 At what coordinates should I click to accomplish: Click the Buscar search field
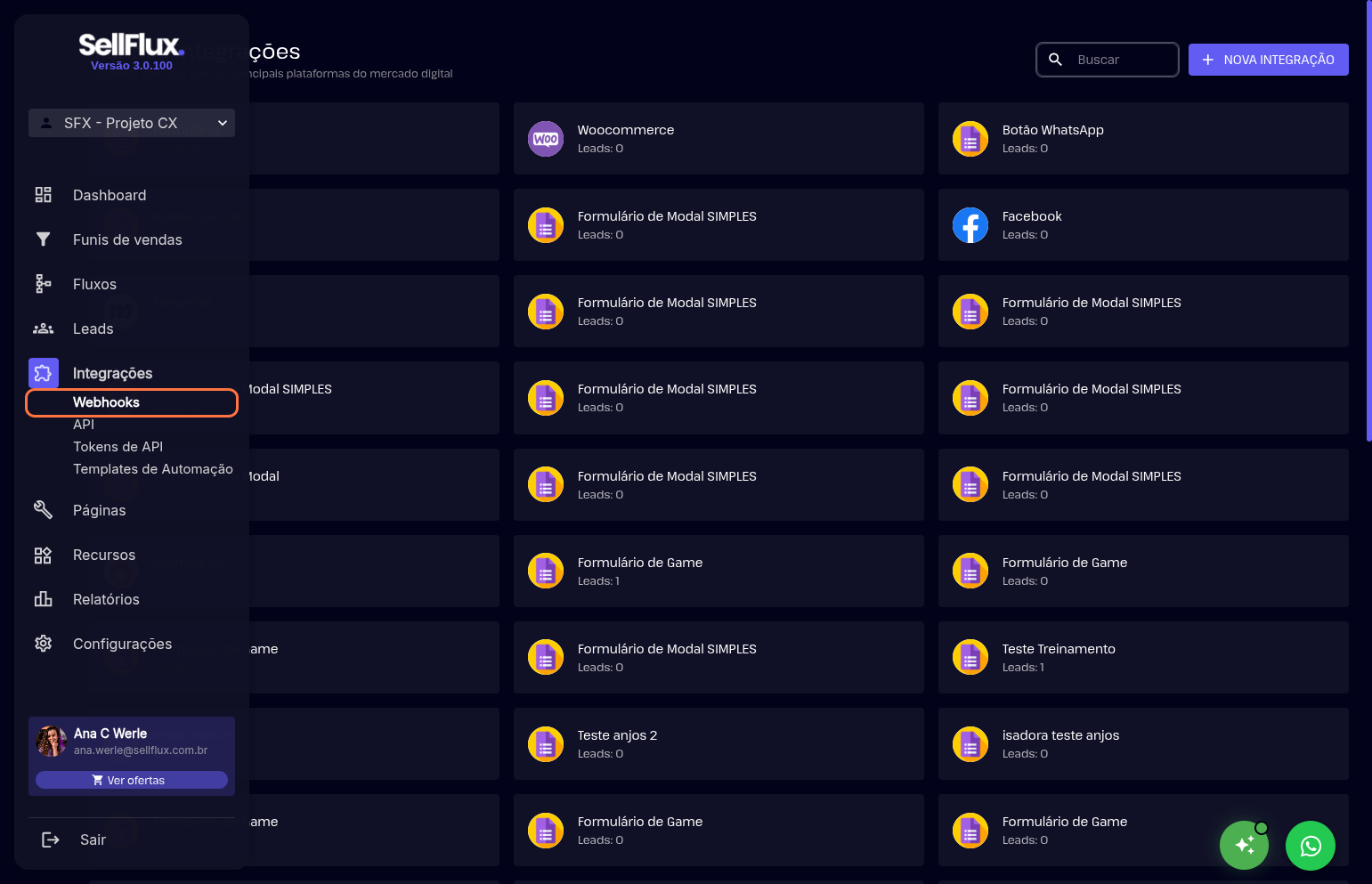click(1122, 60)
